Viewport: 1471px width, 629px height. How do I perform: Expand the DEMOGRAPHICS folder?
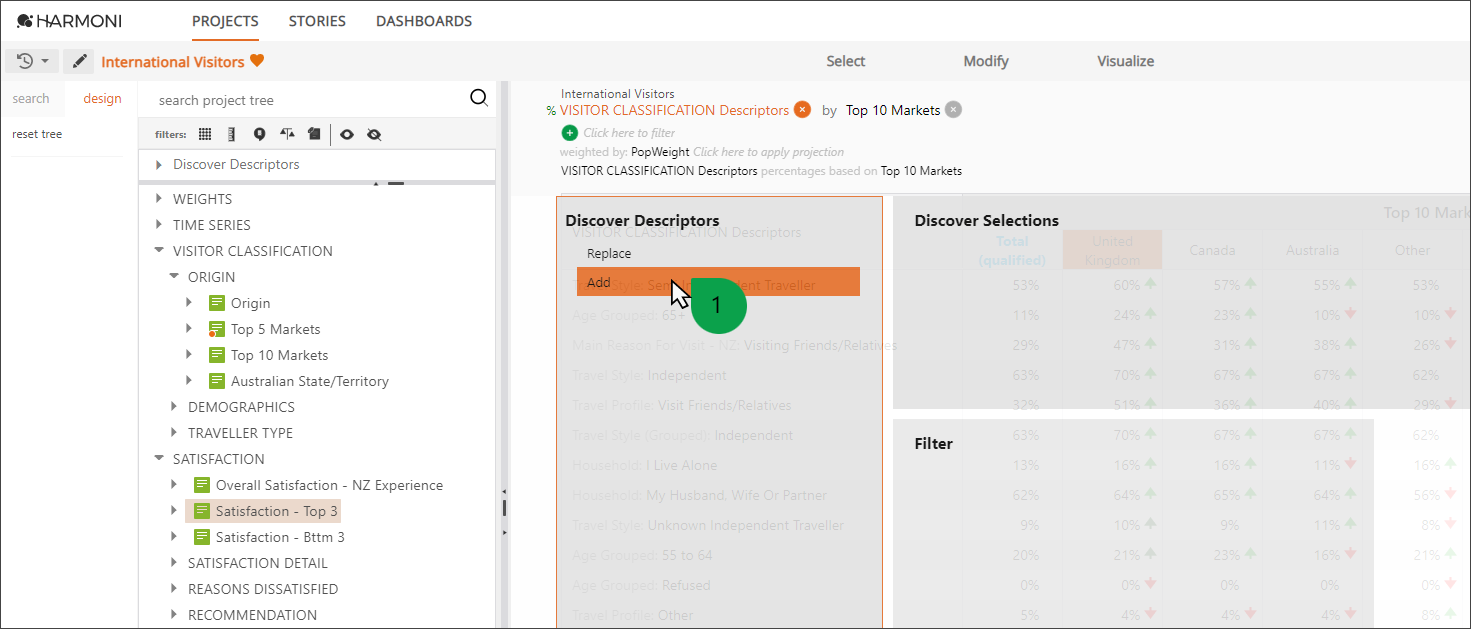[174, 407]
